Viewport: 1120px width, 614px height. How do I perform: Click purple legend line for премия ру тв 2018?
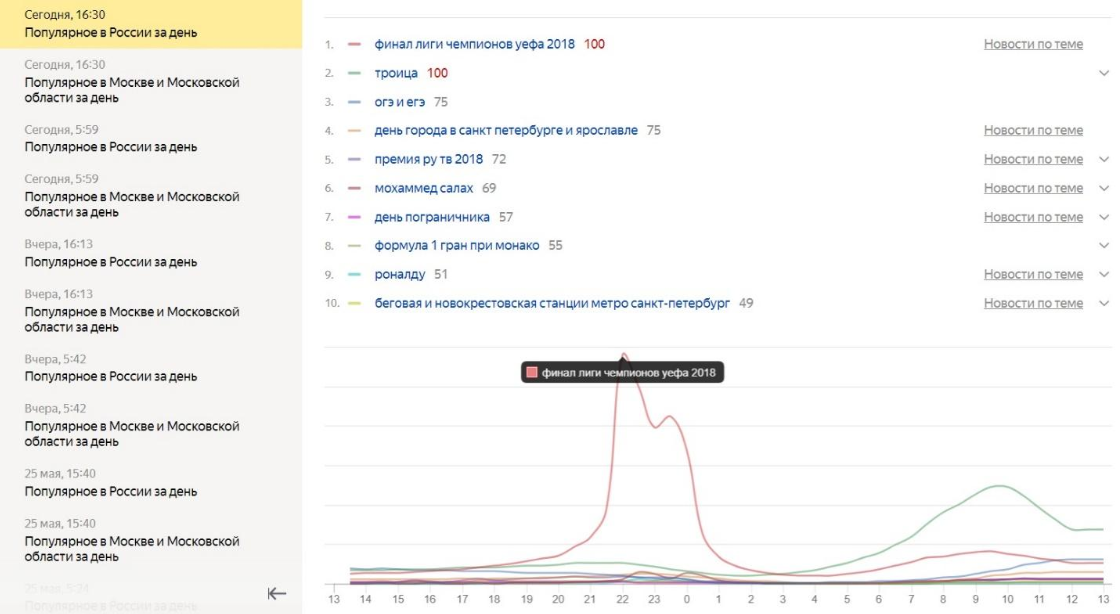(x=354, y=159)
